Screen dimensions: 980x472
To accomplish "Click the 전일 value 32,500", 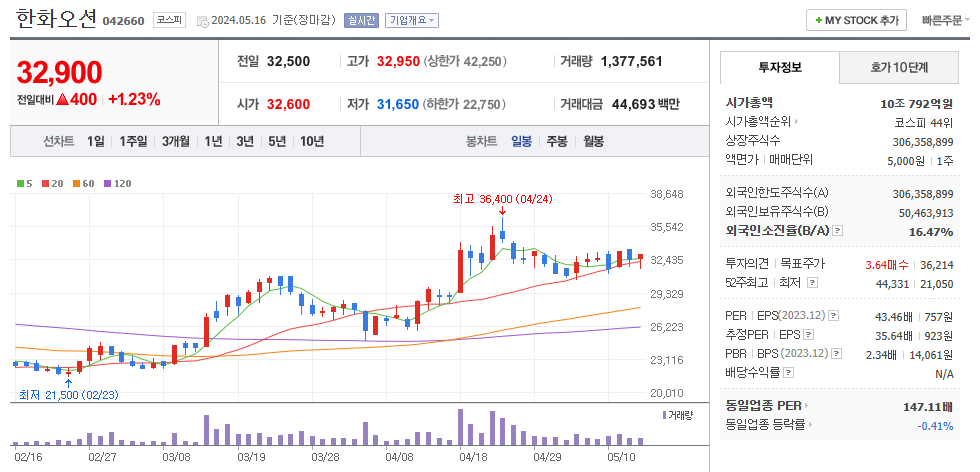I will tap(288, 61).
